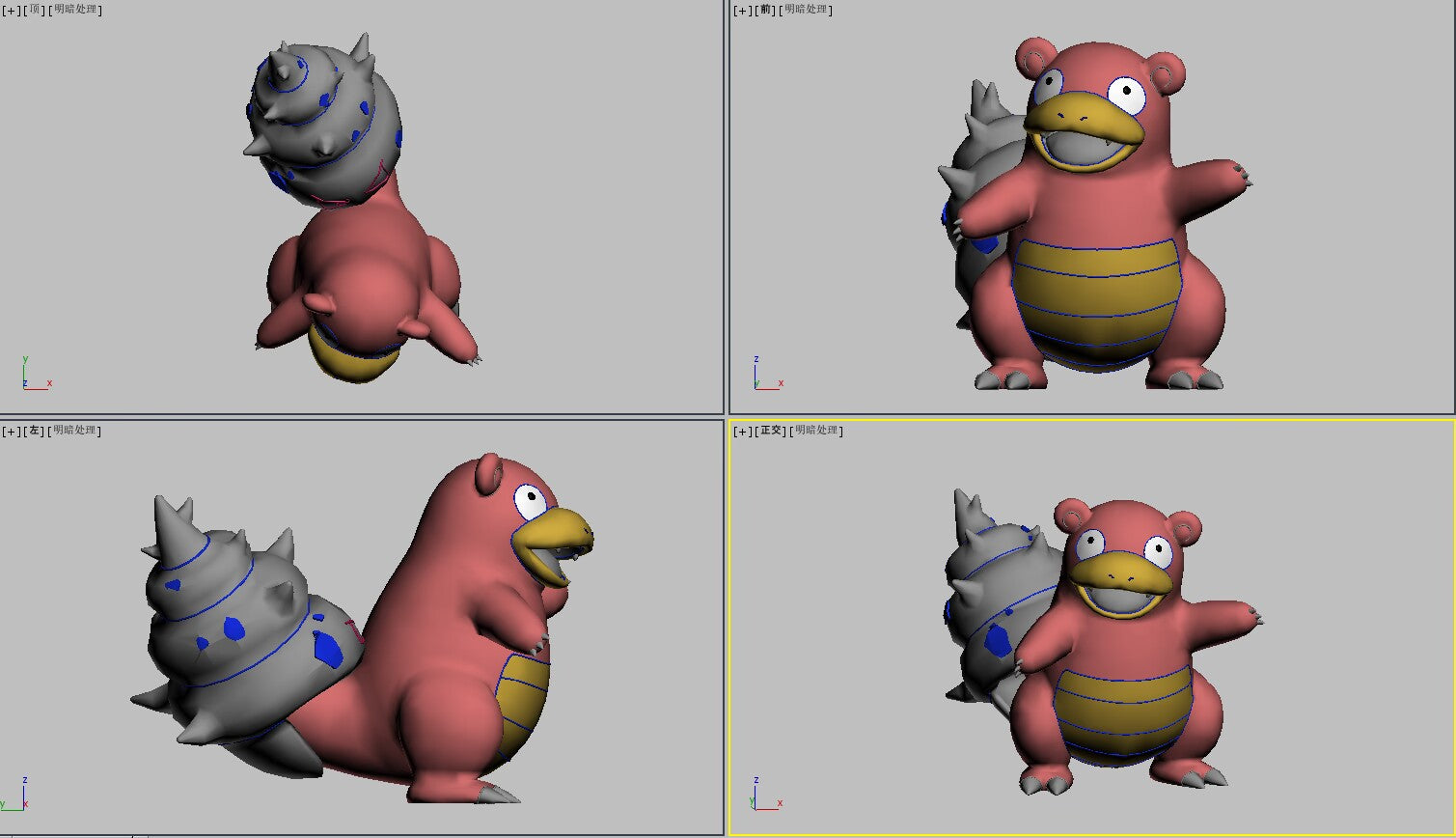Open the [+] menu of the 左 viewport
The image size is (1456, 838).
pyautogui.click(x=11, y=431)
